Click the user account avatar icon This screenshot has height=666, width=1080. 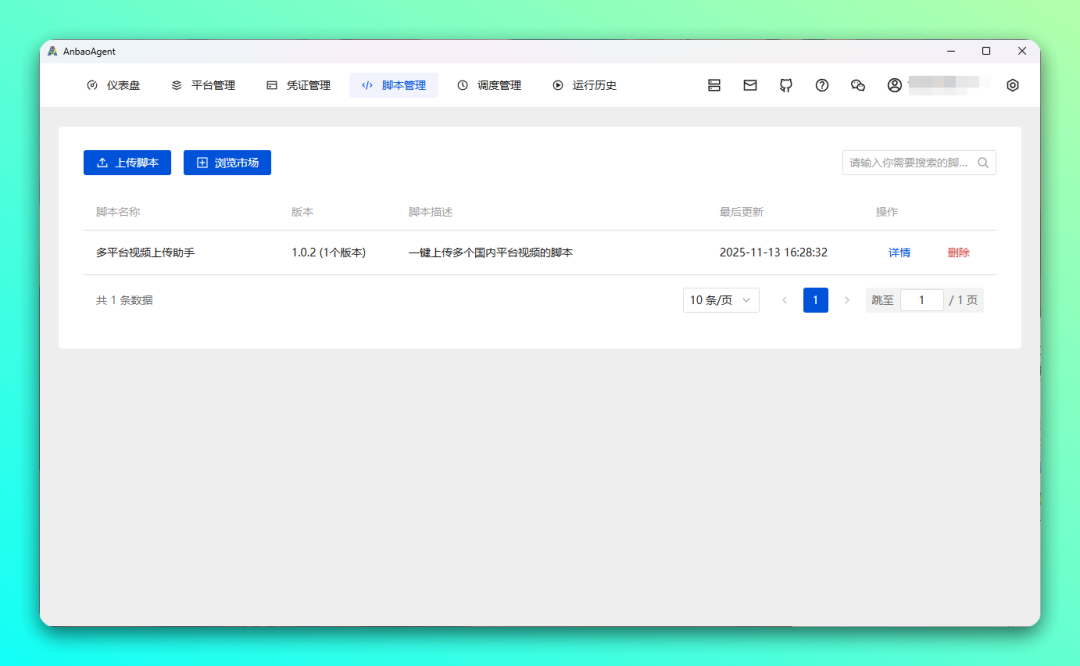[894, 86]
